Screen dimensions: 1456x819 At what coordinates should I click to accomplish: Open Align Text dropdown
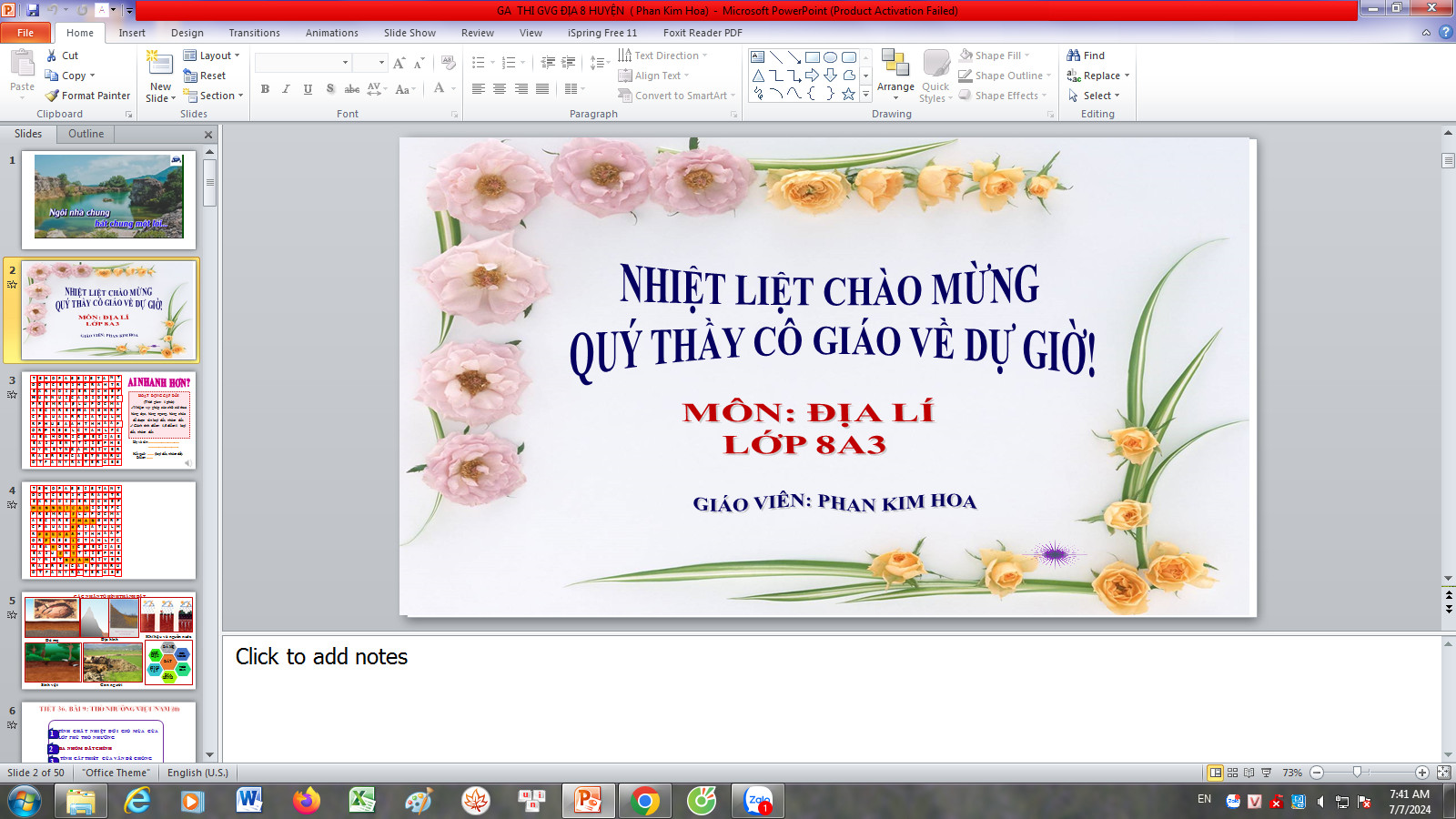tap(653, 76)
